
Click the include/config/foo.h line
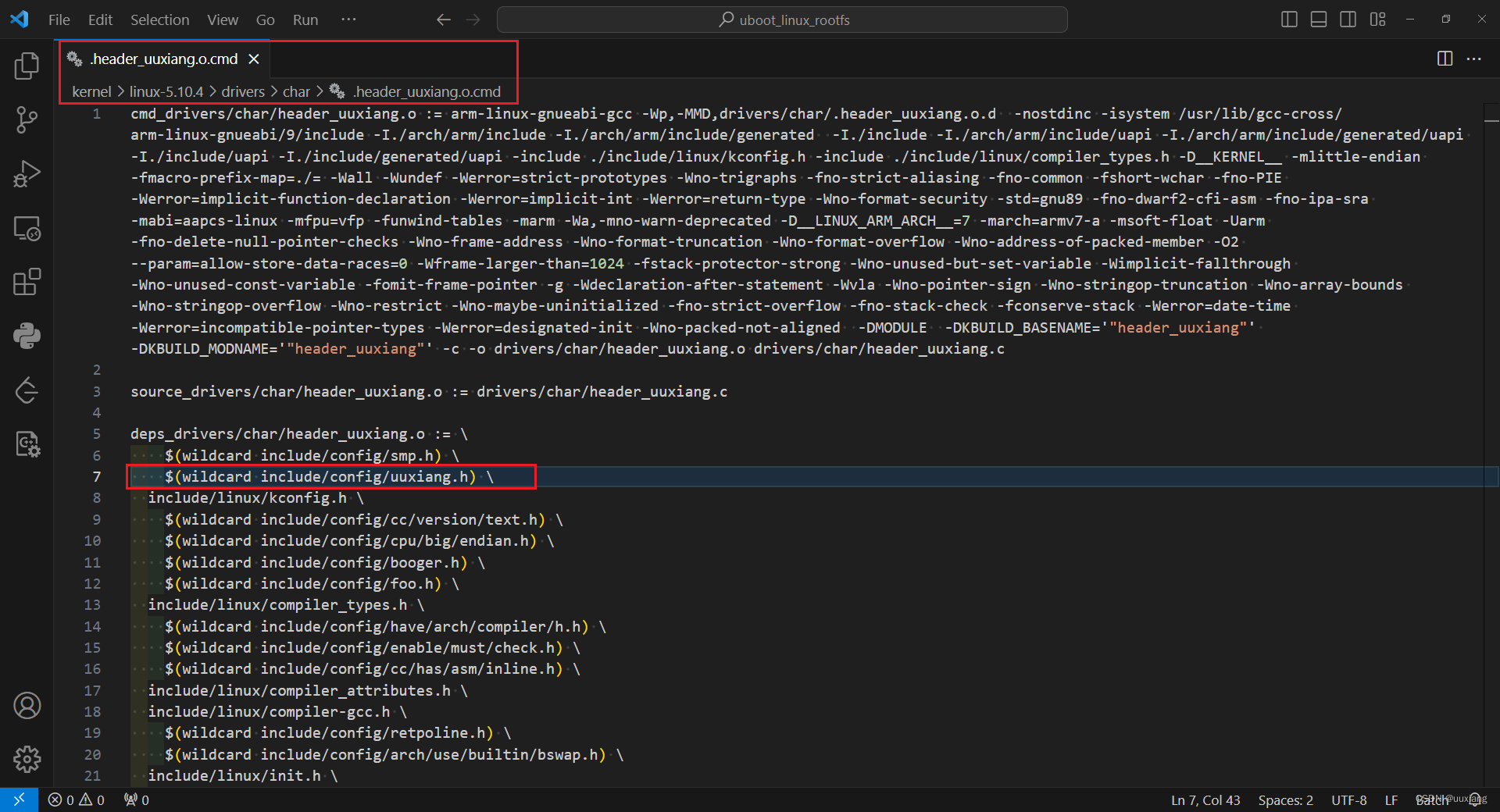[312, 583]
